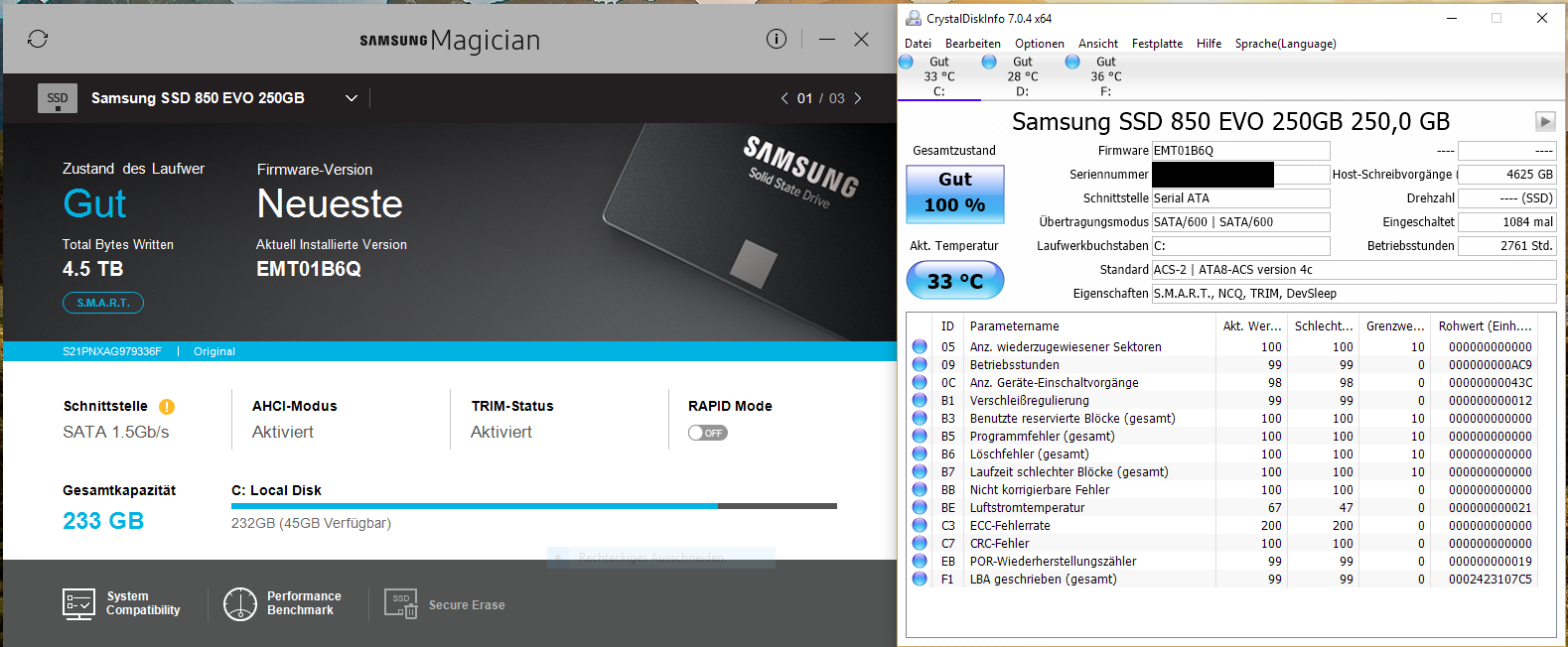Select drive D: tab at 28 °C
The width and height of the screenshot is (1568, 647).
click(1022, 76)
